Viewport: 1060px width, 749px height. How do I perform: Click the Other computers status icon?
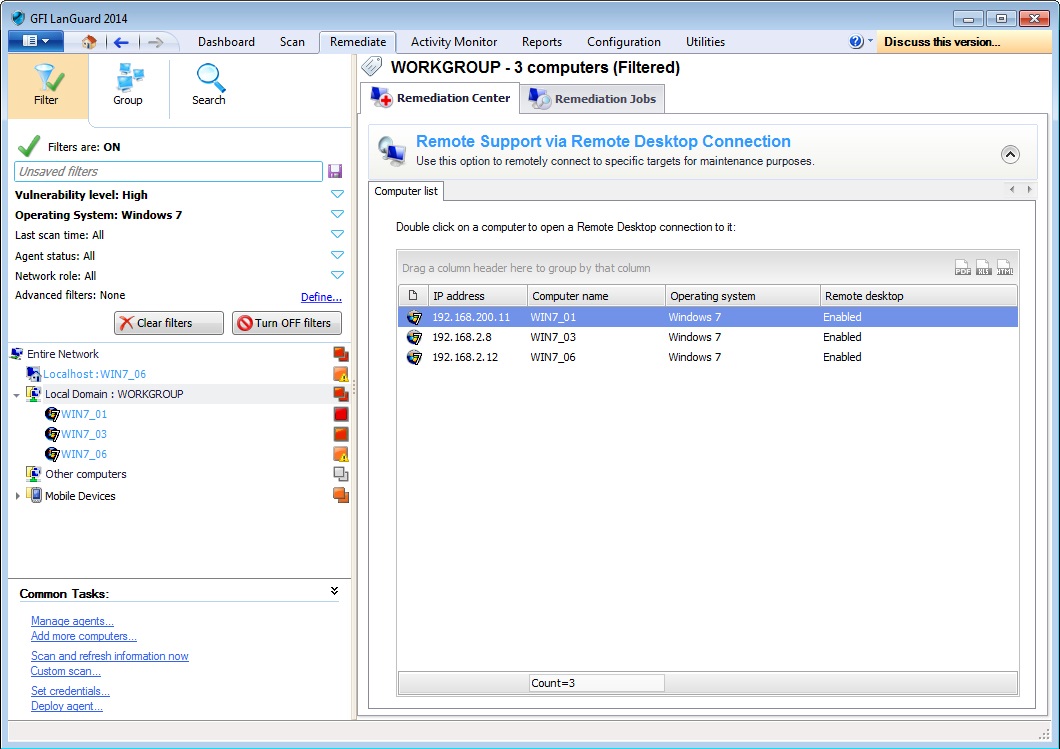coord(341,474)
